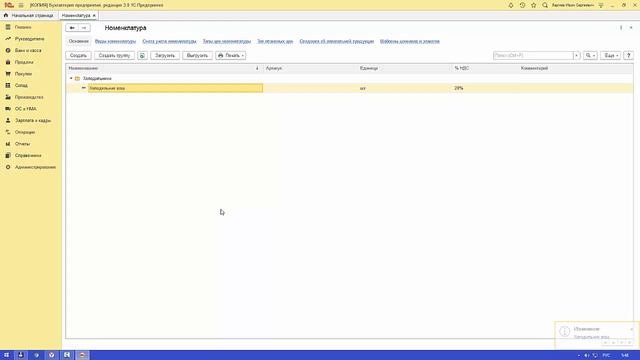This screenshot has width=640, height=360.
Task: Open the 1C application icon in taskbar
Action: pyautogui.click(x=82, y=355)
